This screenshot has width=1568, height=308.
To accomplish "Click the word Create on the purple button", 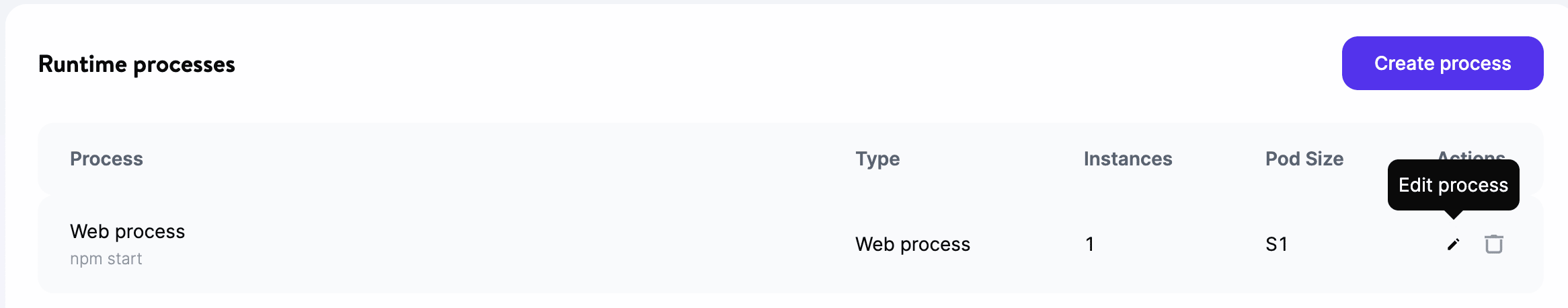I will tap(1404, 63).
